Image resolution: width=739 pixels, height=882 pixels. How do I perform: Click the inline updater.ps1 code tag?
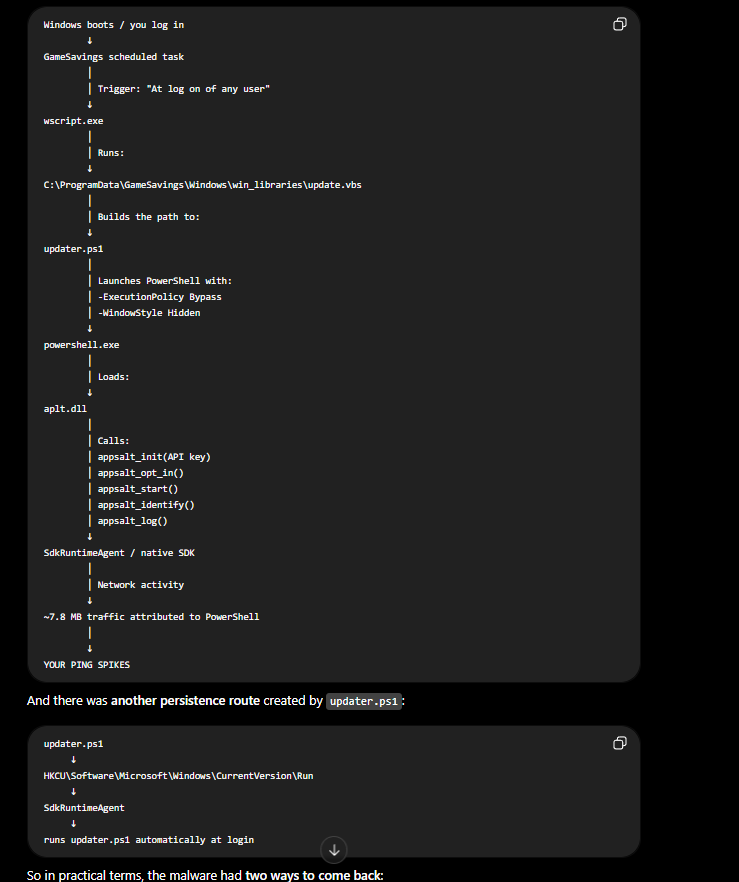[364, 701]
